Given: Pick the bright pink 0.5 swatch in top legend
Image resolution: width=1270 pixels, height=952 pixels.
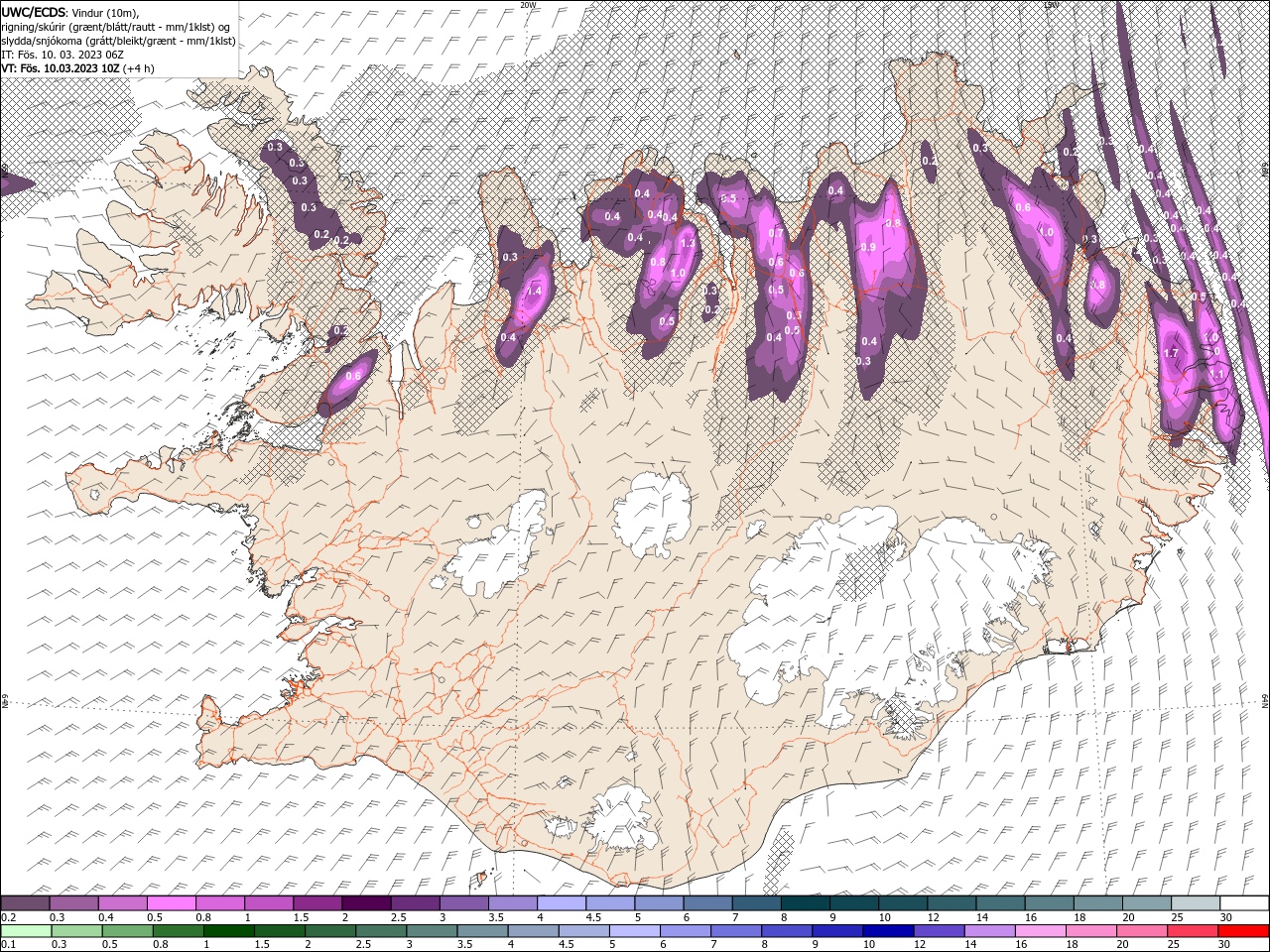Looking at the screenshot, I should tap(172, 903).
